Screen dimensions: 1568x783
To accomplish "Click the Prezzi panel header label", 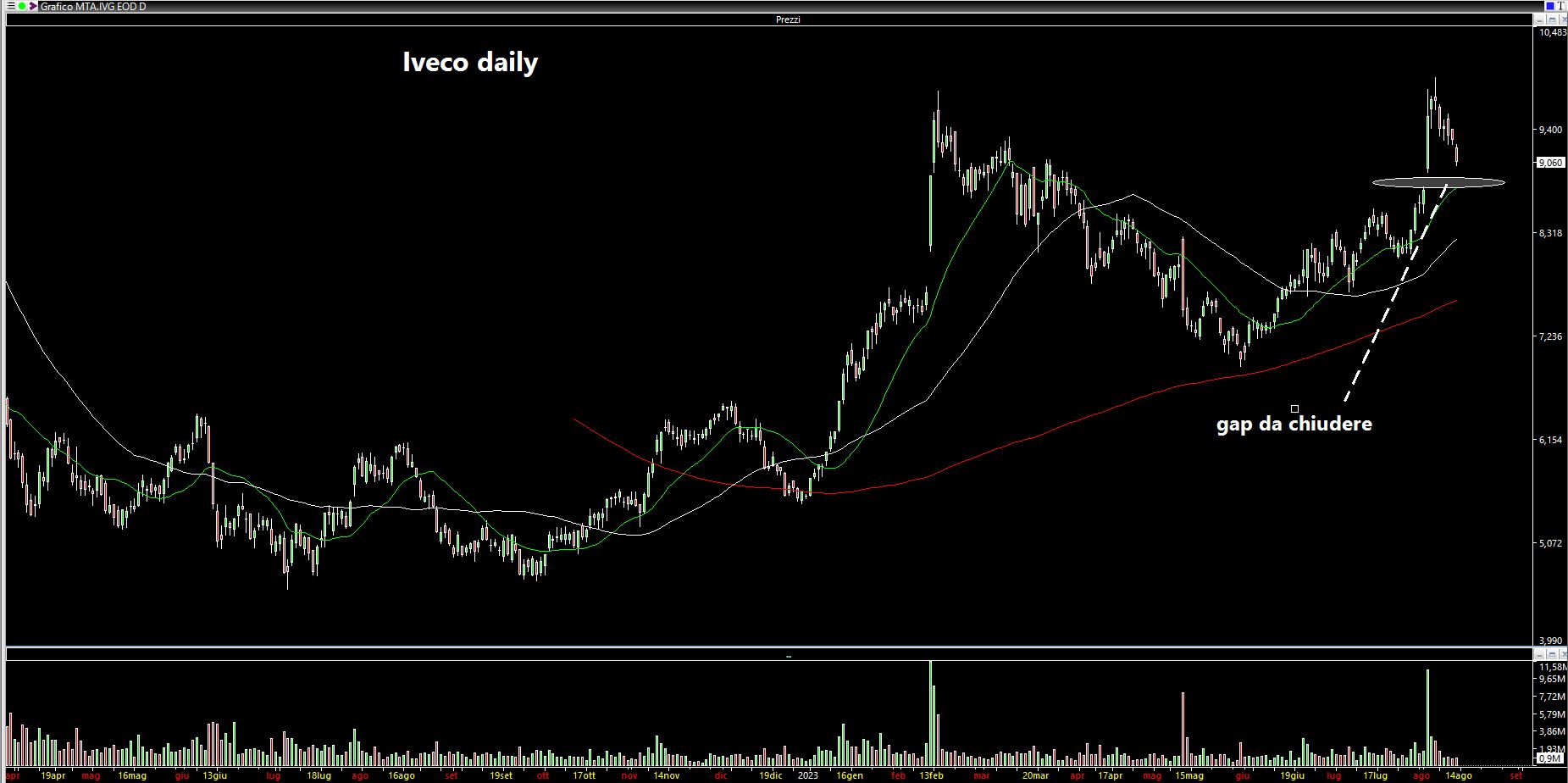I will (x=788, y=19).
